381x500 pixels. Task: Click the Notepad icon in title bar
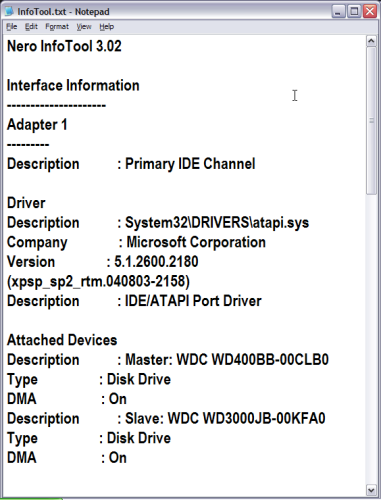click(x=9, y=11)
